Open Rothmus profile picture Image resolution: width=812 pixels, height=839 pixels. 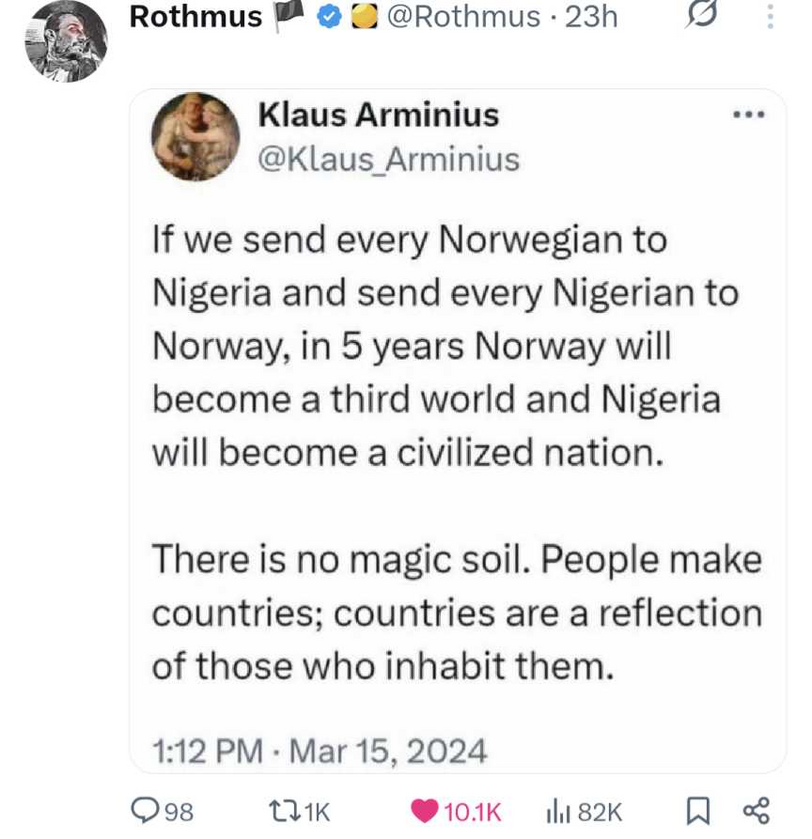point(66,40)
